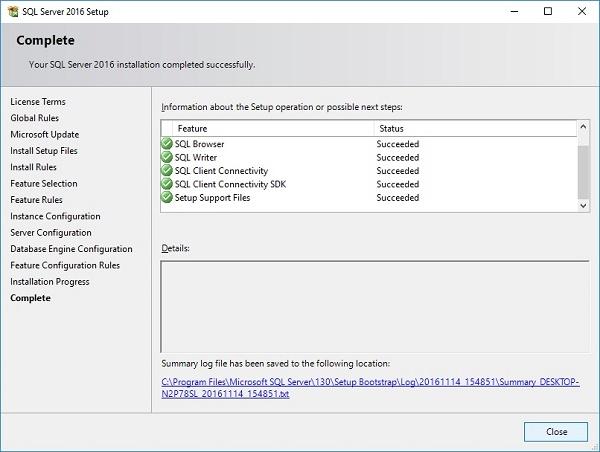Click inside the empty Details text box

click(x=370, y=303)
